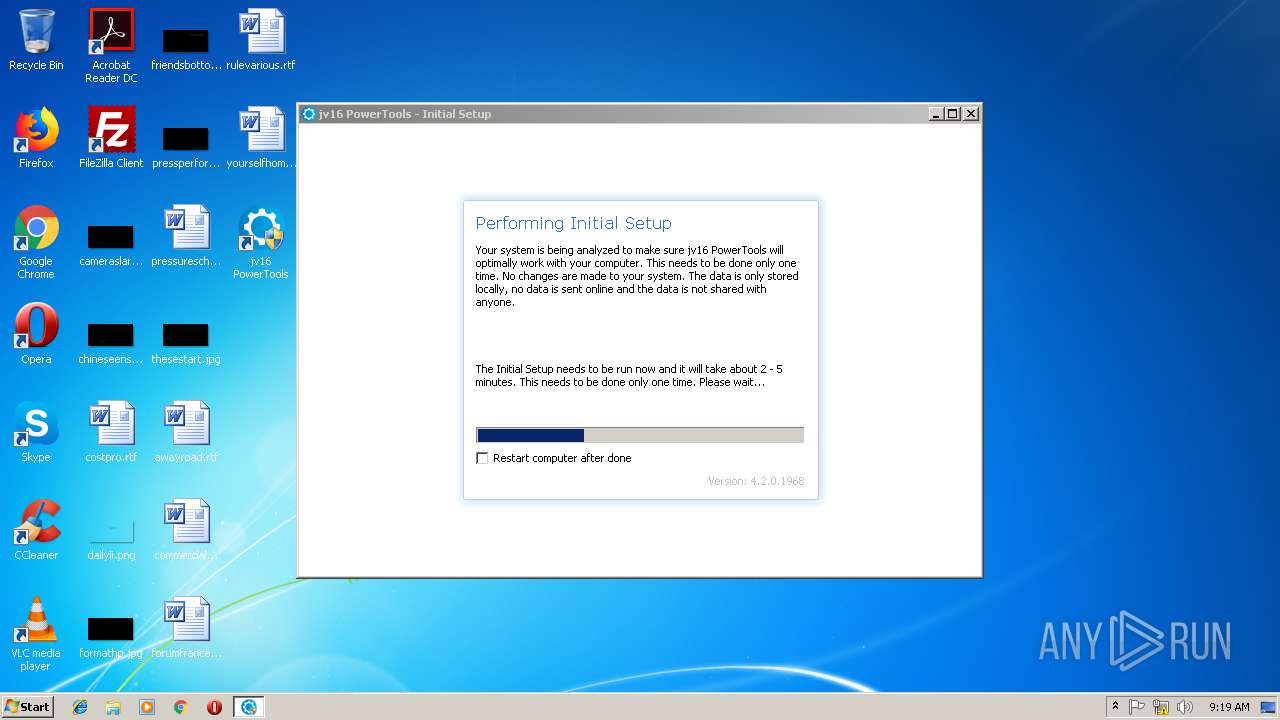
Task: Show hidden system tray icons
Action: (x=1116, y=707)
